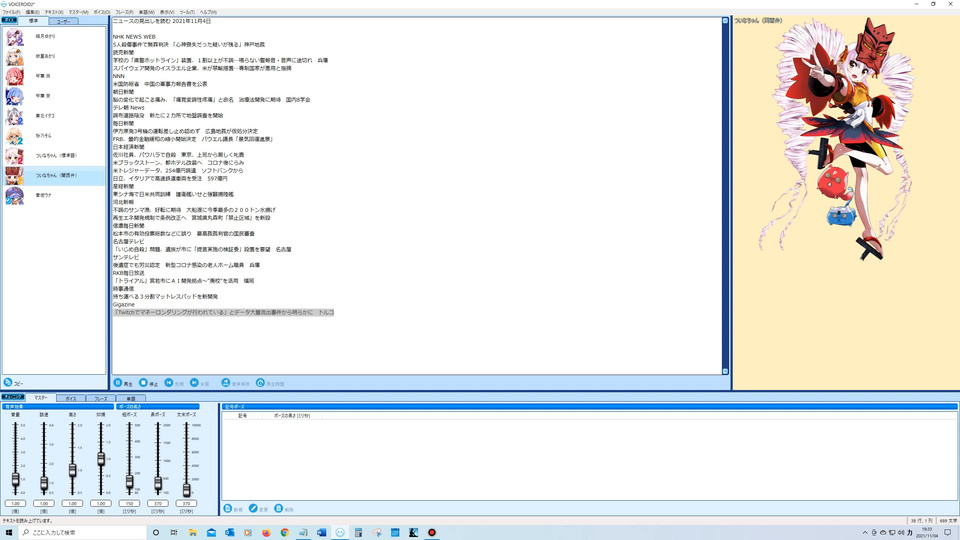Expand the system tray hidden icons
Viewport: 960px width, 540px height.
(x=864, y=533)
